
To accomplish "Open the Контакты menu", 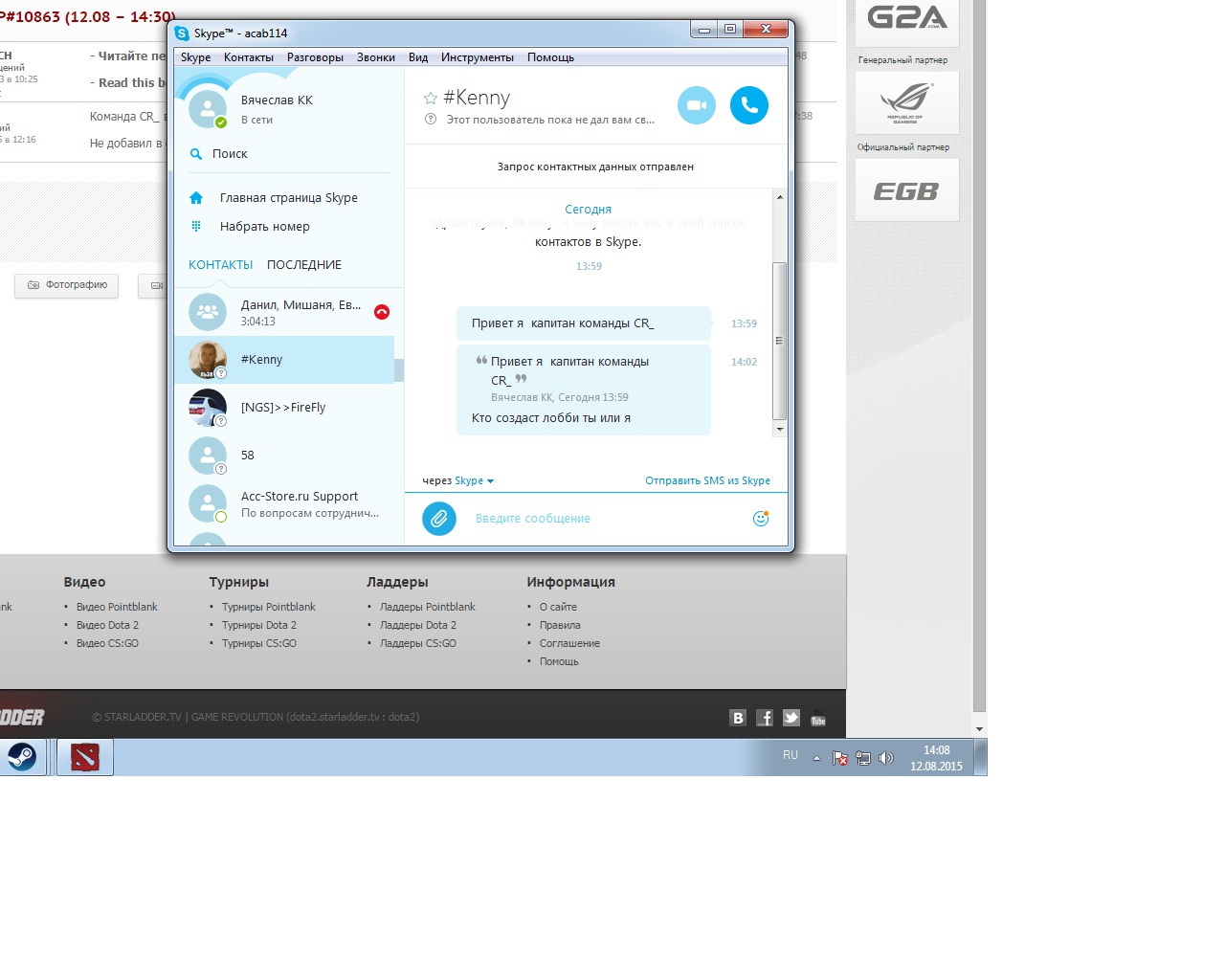I will pos(249,57).
